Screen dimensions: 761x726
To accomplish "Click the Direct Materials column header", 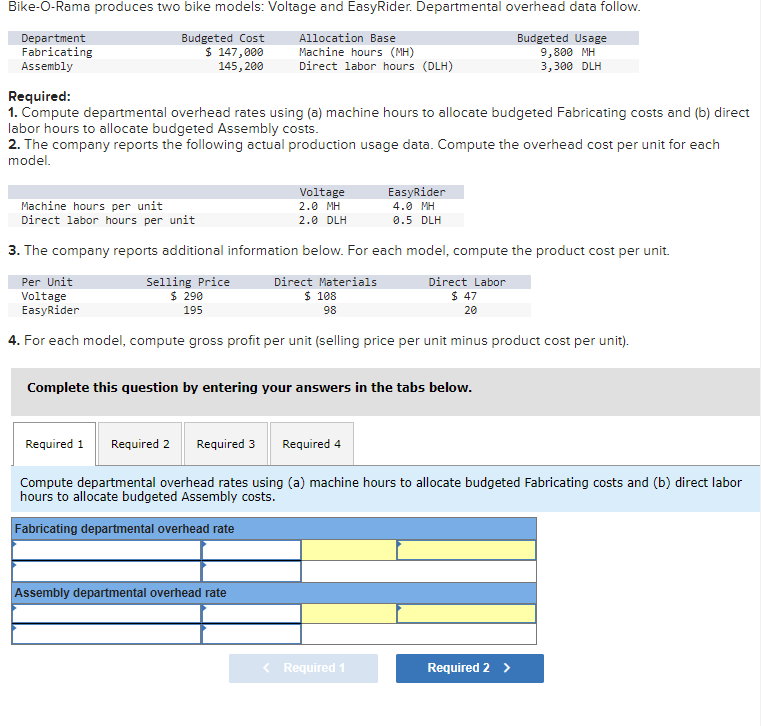I will (x=325, y=282).
